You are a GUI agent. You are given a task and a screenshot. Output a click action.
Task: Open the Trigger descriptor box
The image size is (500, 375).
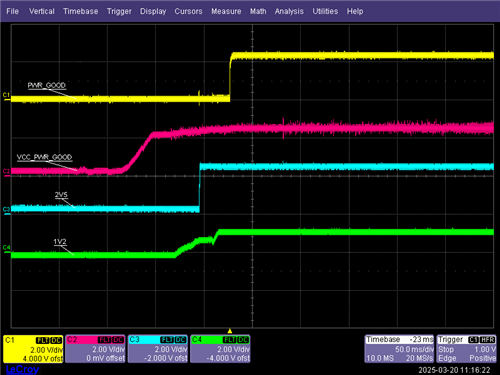[x=466, y=349]
